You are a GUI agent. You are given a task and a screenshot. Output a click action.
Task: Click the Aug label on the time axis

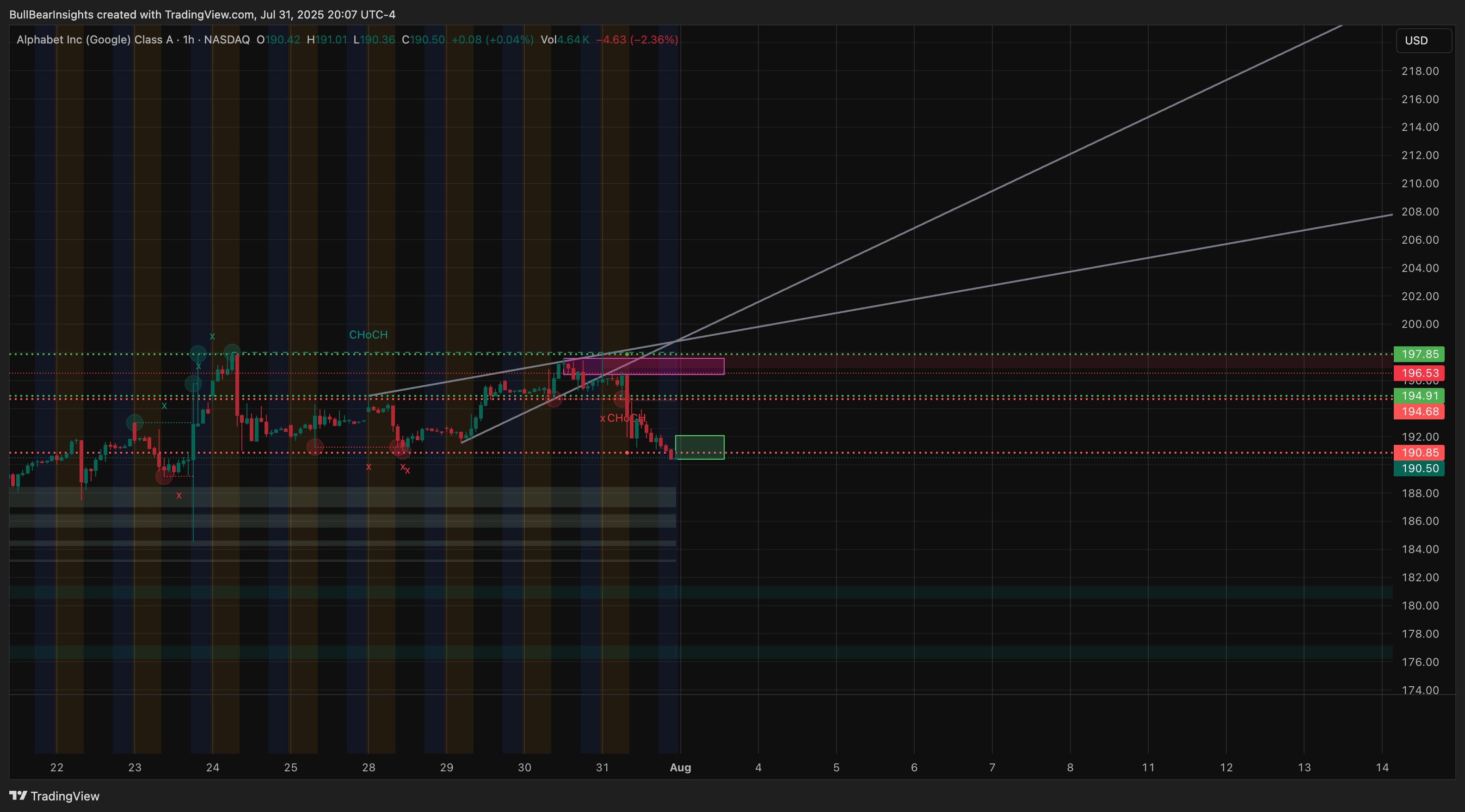(x=680, y=768)
